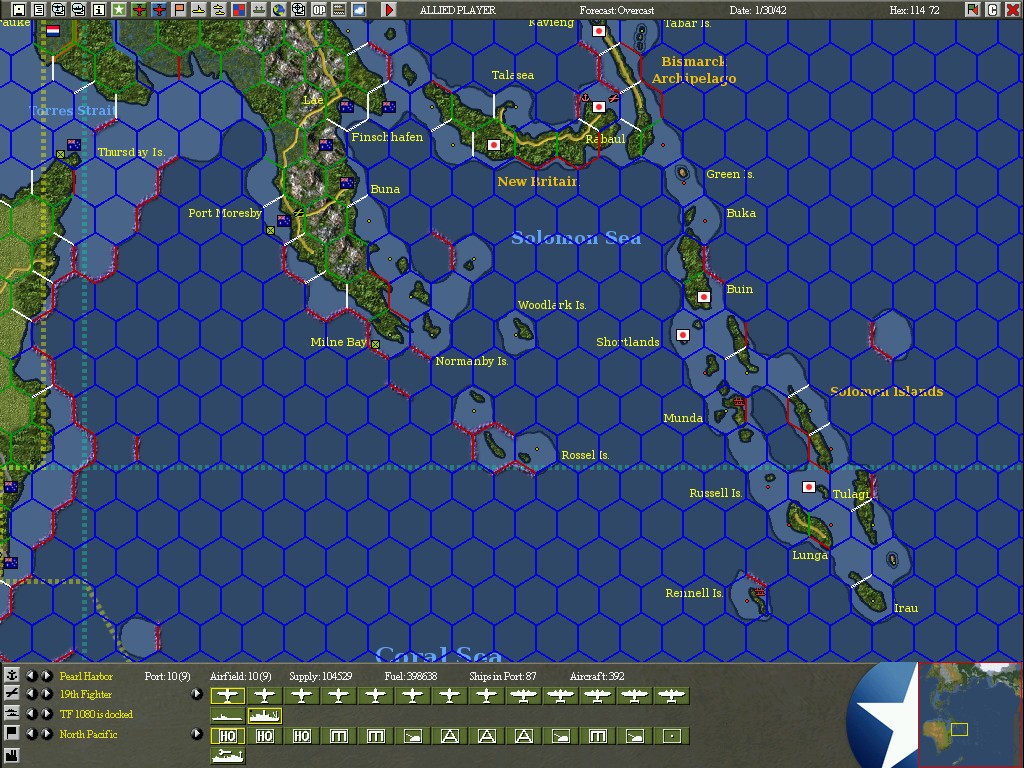Select the Australian flag at Thursday Is.

[x=74, y=145]
